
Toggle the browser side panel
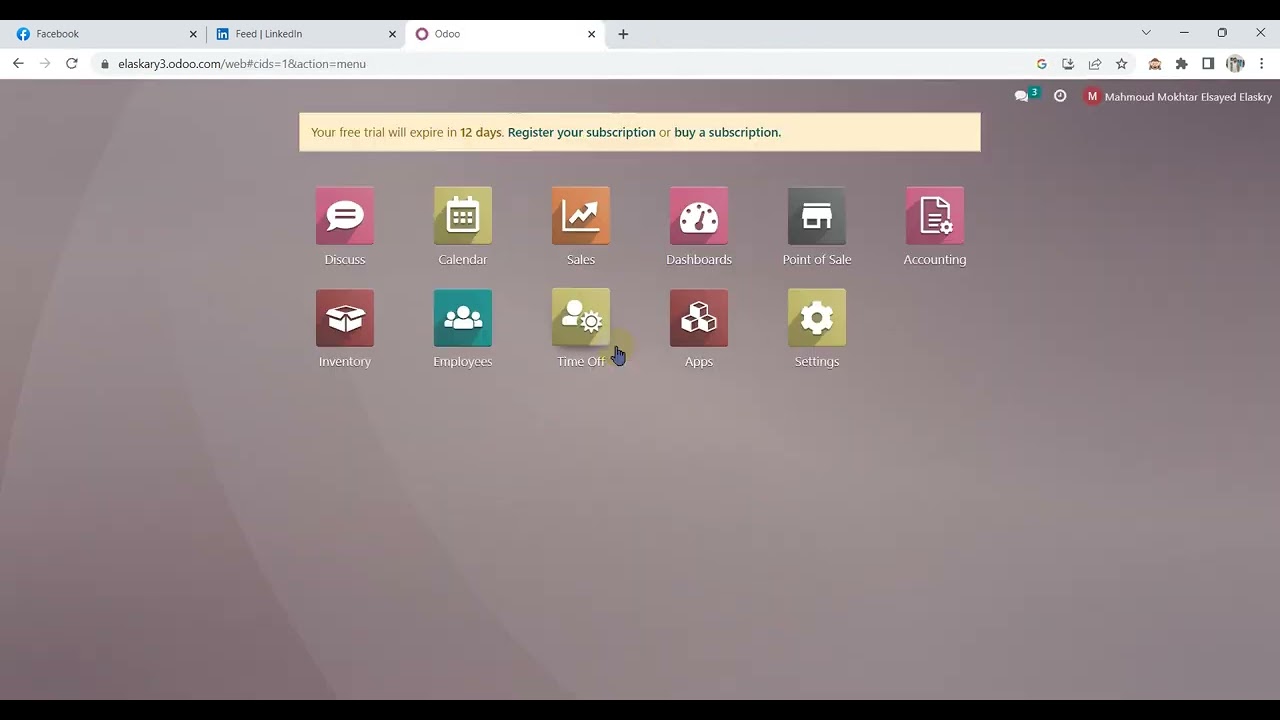pos(1208,64)
